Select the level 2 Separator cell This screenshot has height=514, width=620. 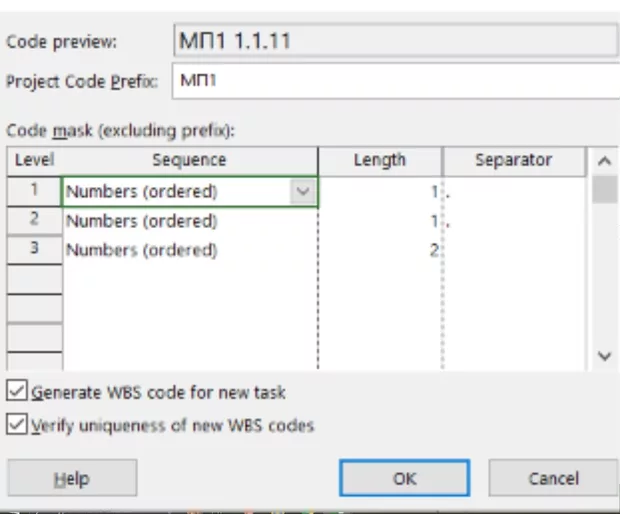(x=514, y=221)
